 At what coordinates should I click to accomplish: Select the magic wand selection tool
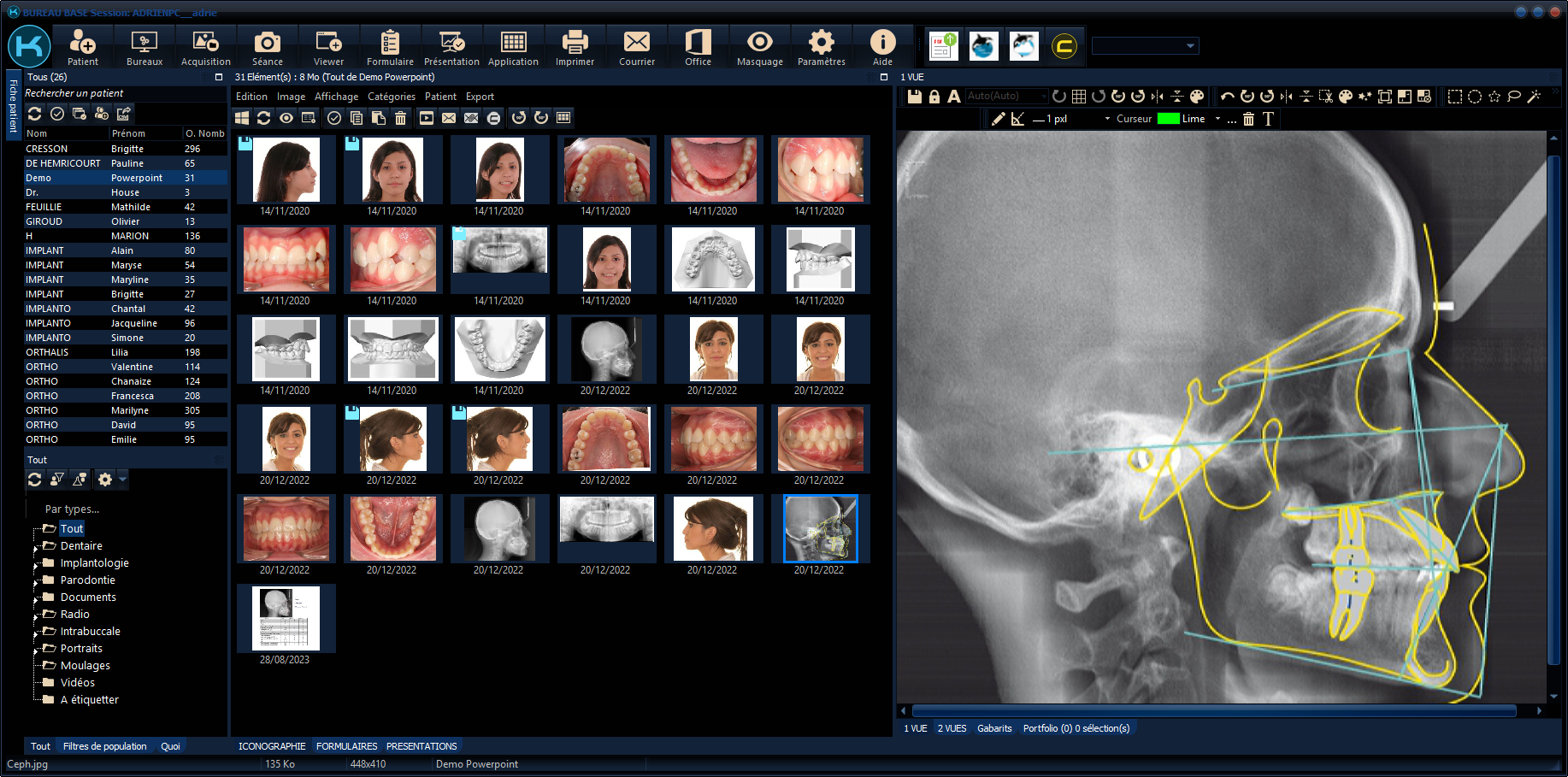click(x=1534, y=97)
